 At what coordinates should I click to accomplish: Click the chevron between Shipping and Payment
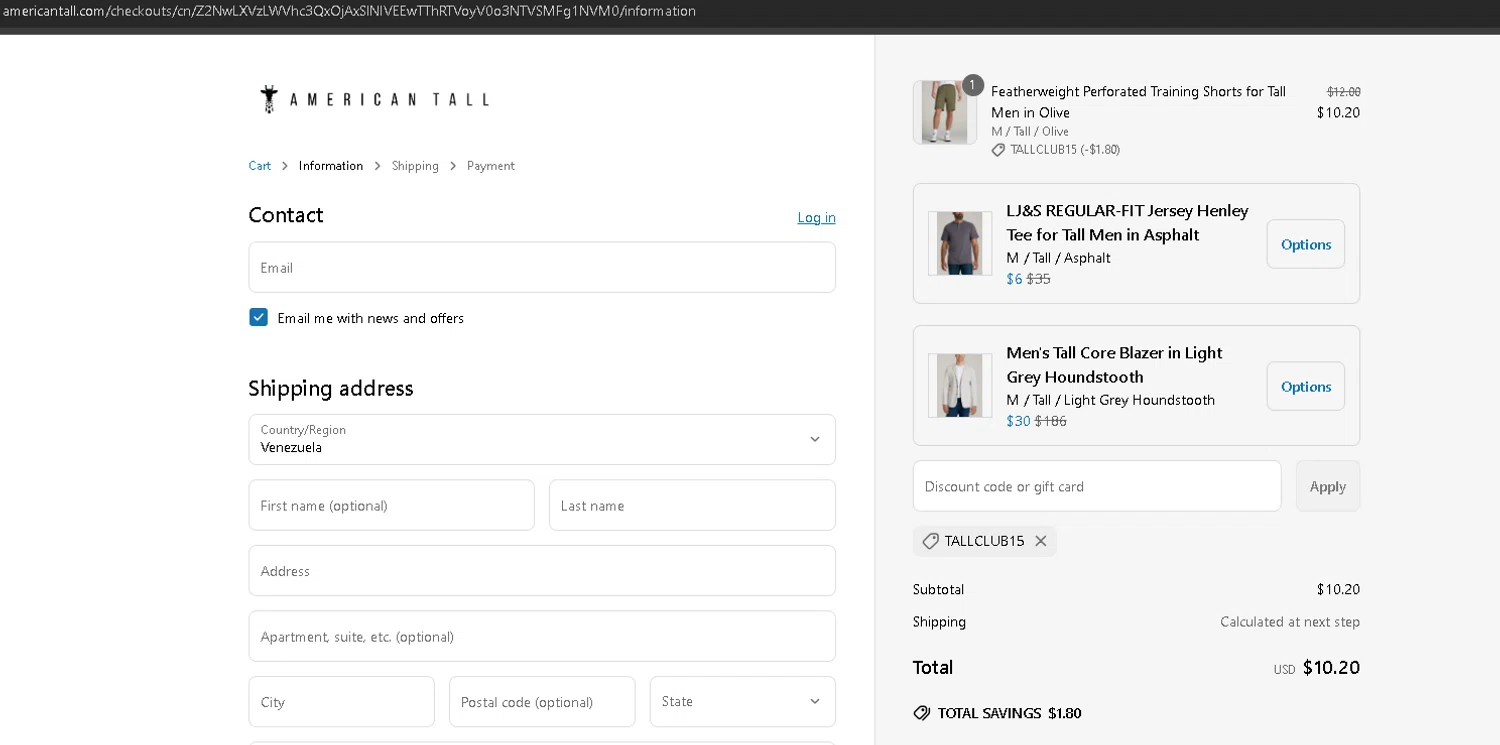[x=453, y=166]
